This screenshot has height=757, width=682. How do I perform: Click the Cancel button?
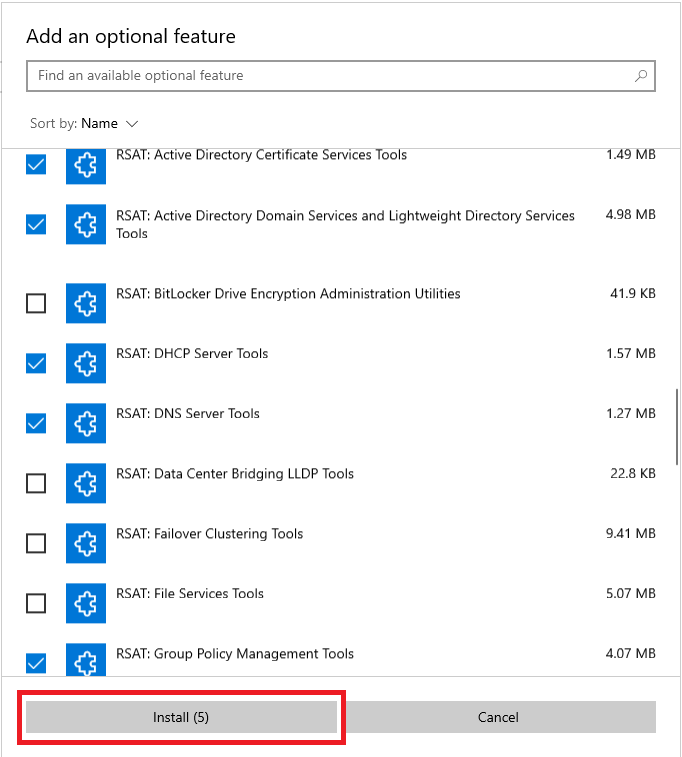click(x=498, y=717)
